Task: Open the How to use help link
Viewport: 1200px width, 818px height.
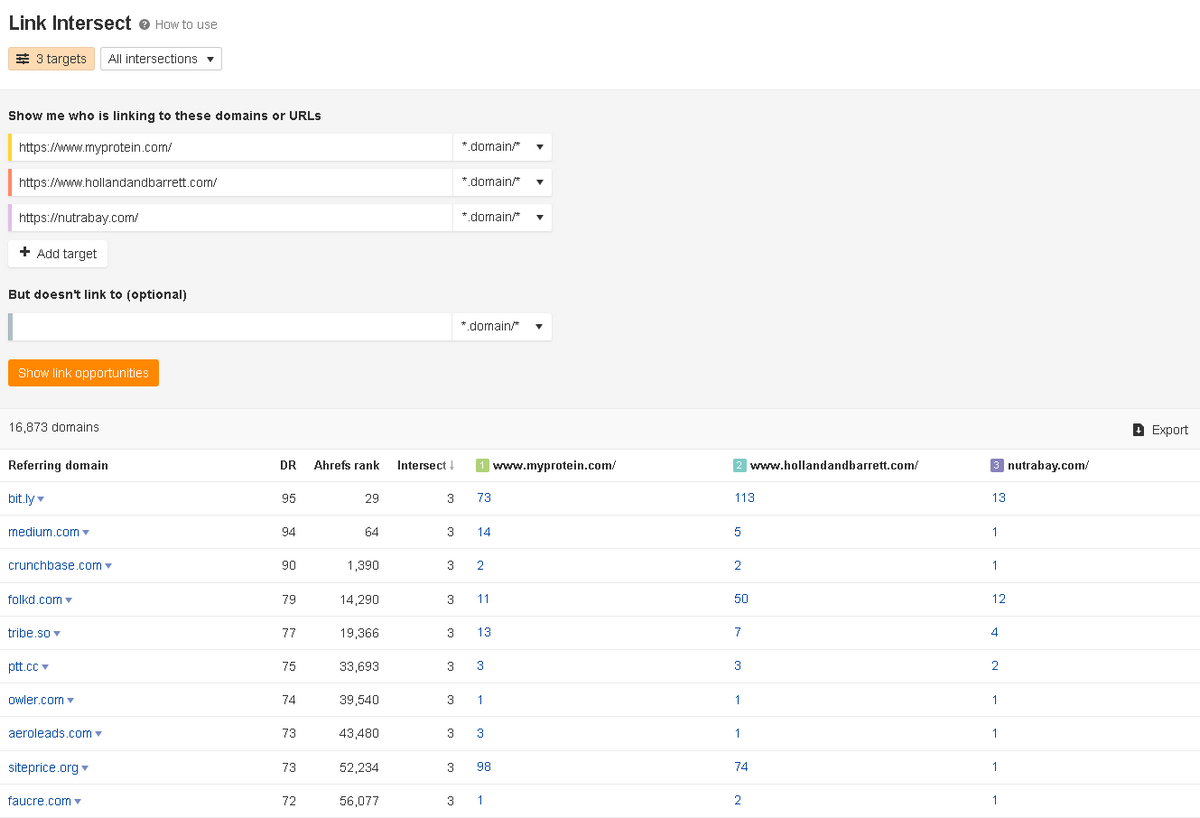Action: (x=178, y=24)
